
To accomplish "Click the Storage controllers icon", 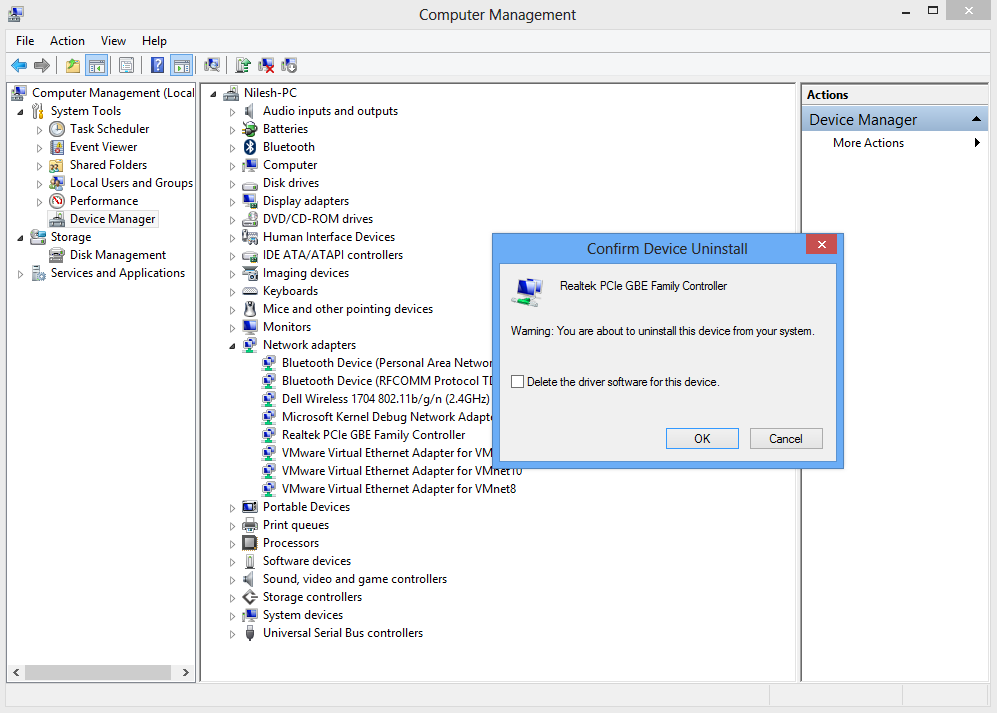I will coord(250,597).
